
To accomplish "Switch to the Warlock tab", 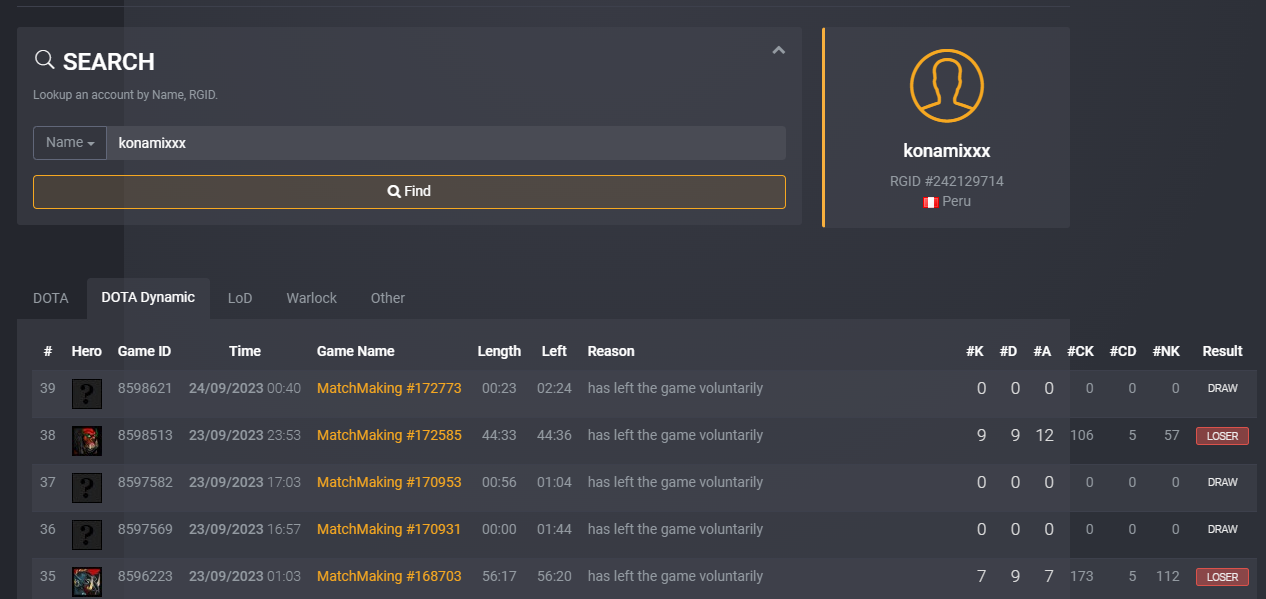I will [312, 298].
